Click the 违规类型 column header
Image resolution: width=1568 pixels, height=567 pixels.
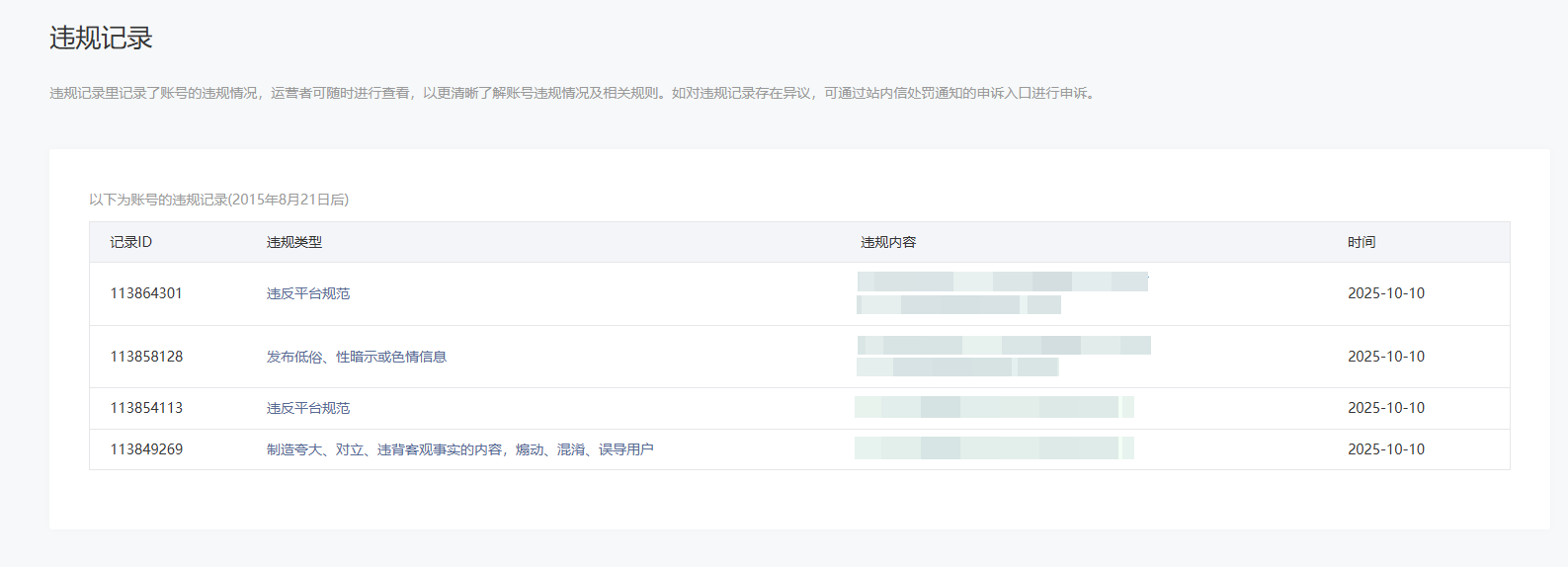[294, 242]
